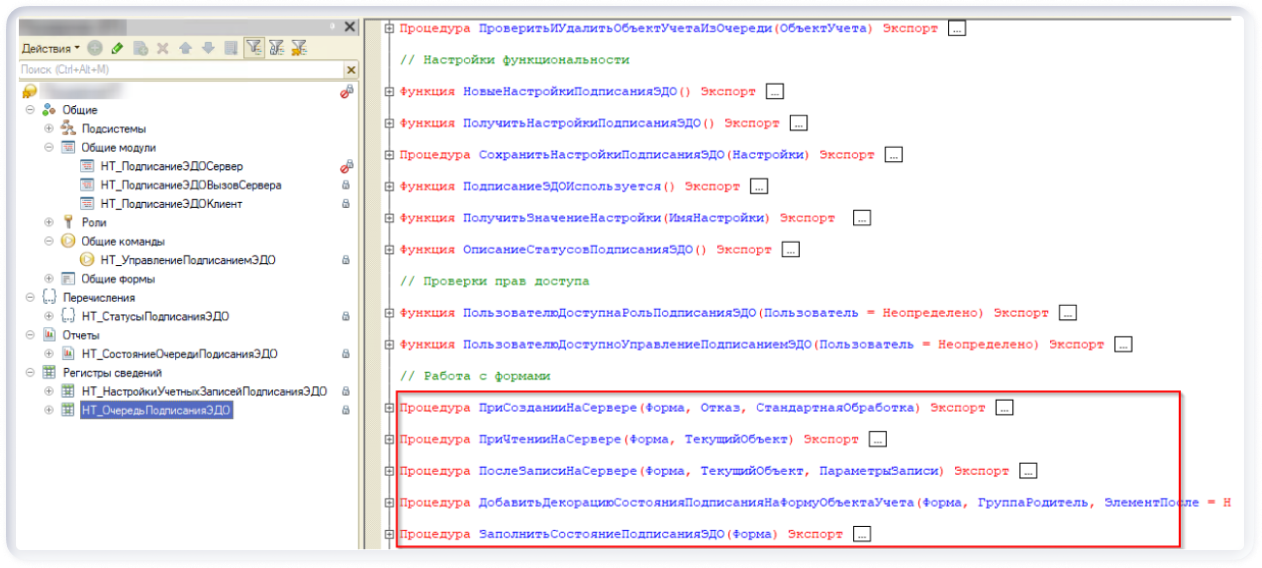The image size is (1262, 568).
Task: Click the copy object toolbar icon
Action: coord(140,48)
